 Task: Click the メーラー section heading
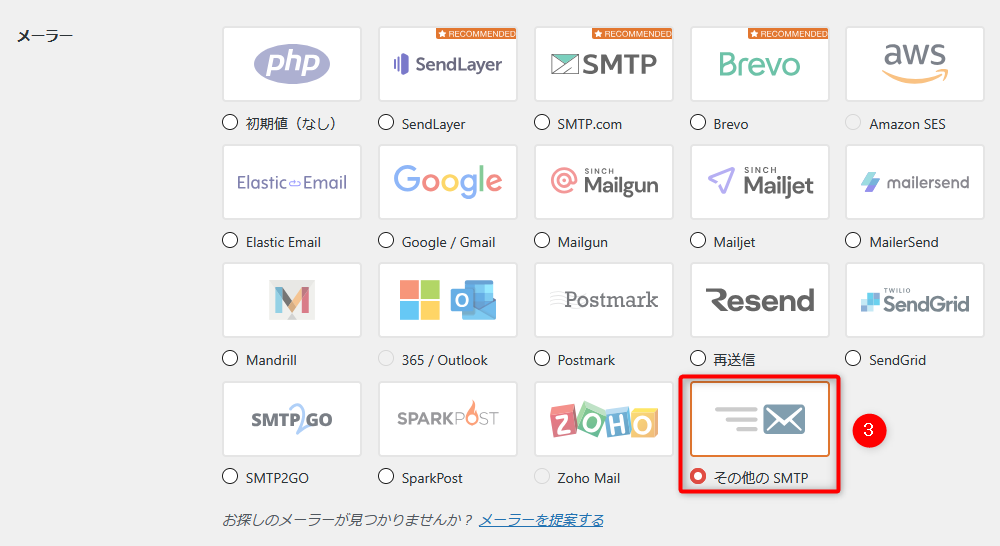click(45, 36)
